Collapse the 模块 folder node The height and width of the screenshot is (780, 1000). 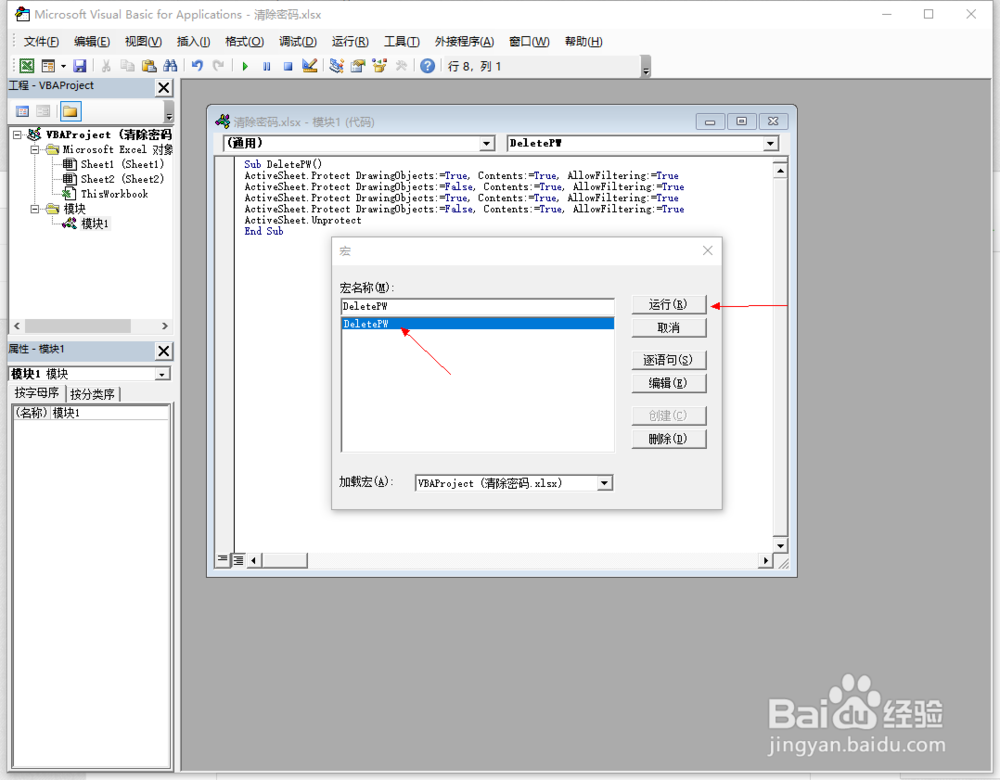point(35,209)
